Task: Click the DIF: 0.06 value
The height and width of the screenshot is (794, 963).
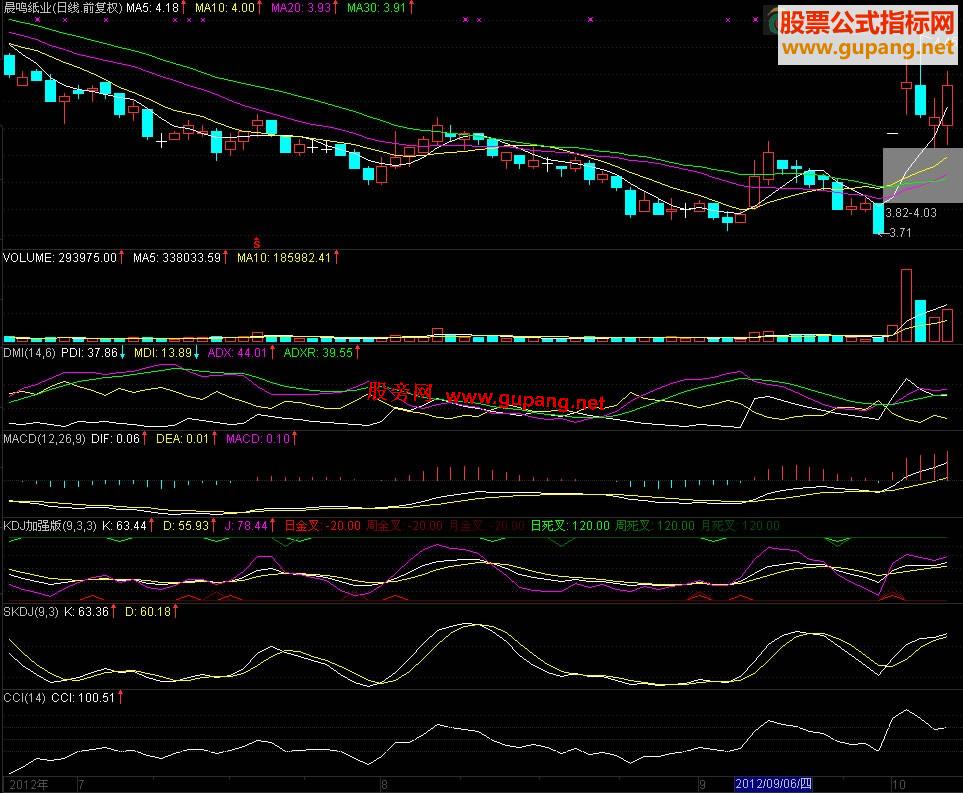Action: 115,439
